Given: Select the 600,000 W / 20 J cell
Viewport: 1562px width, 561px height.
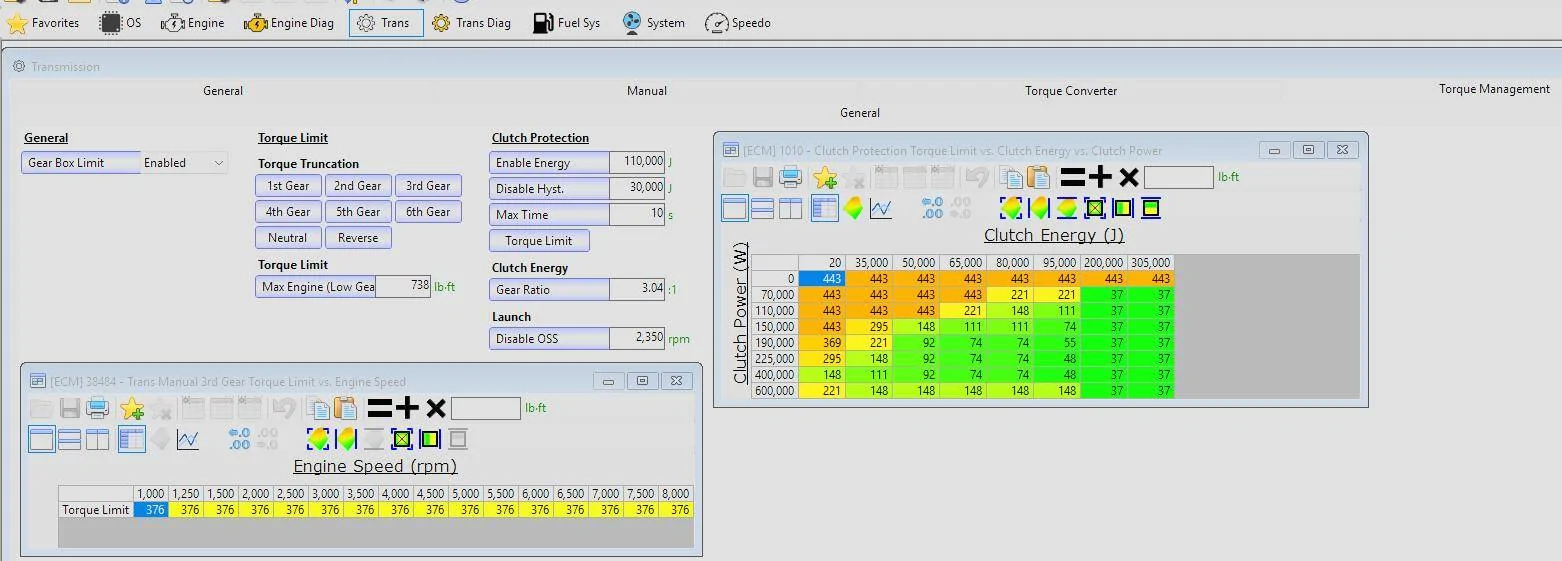Looking at the screenshot, I should click(x=822, y=391).
